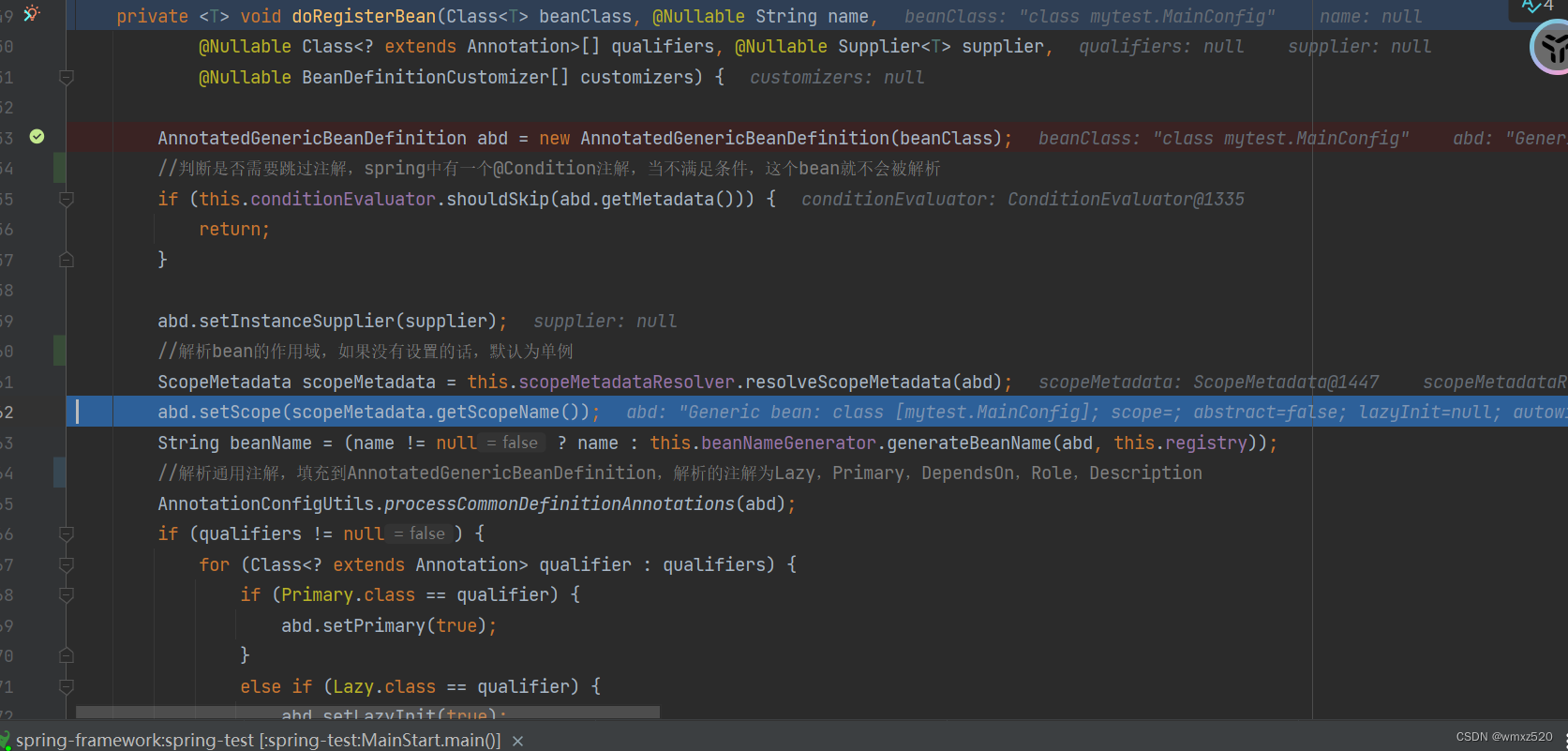
Task: Click the return keyword
Action: click(230, 229)
